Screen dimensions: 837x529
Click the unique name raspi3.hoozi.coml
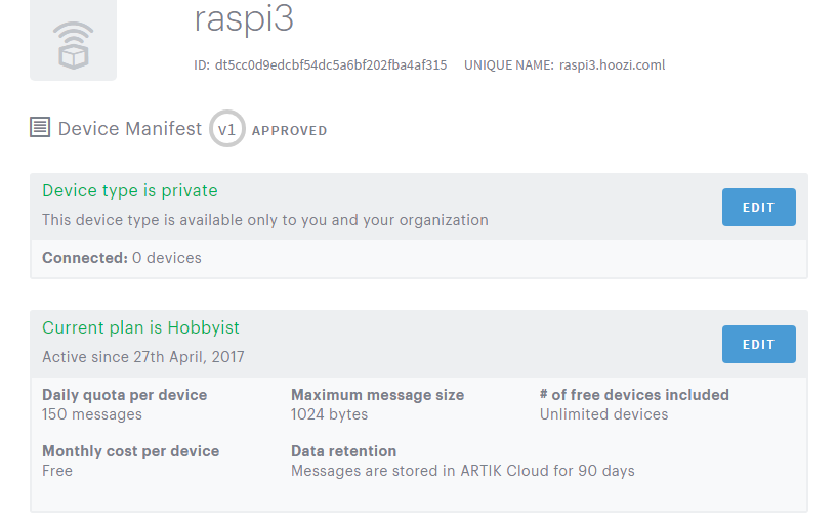pos(612,66)
